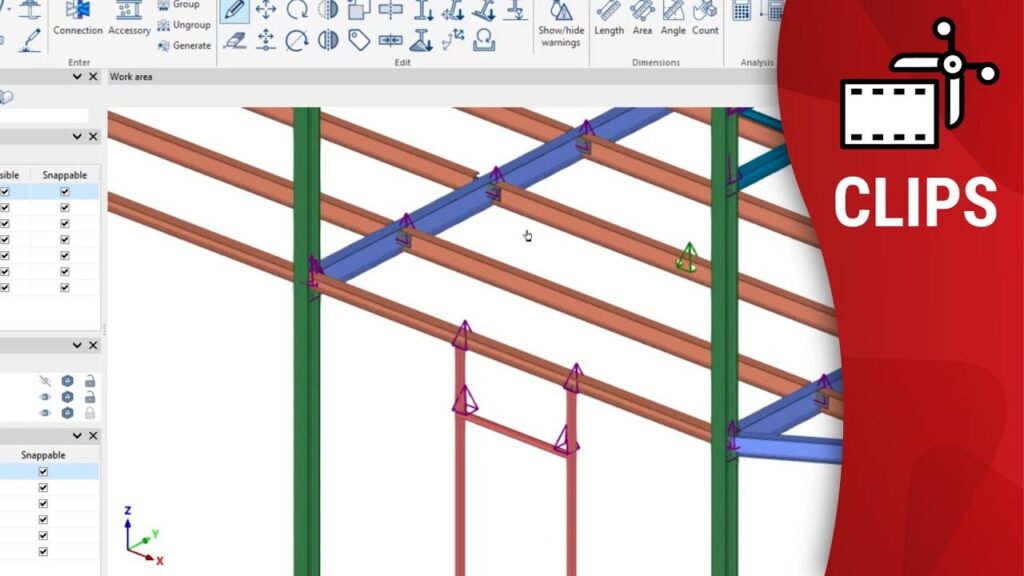Toggle the crossed-out eye visibility icon
1024x576 pixels.
(x=44, y=381)
